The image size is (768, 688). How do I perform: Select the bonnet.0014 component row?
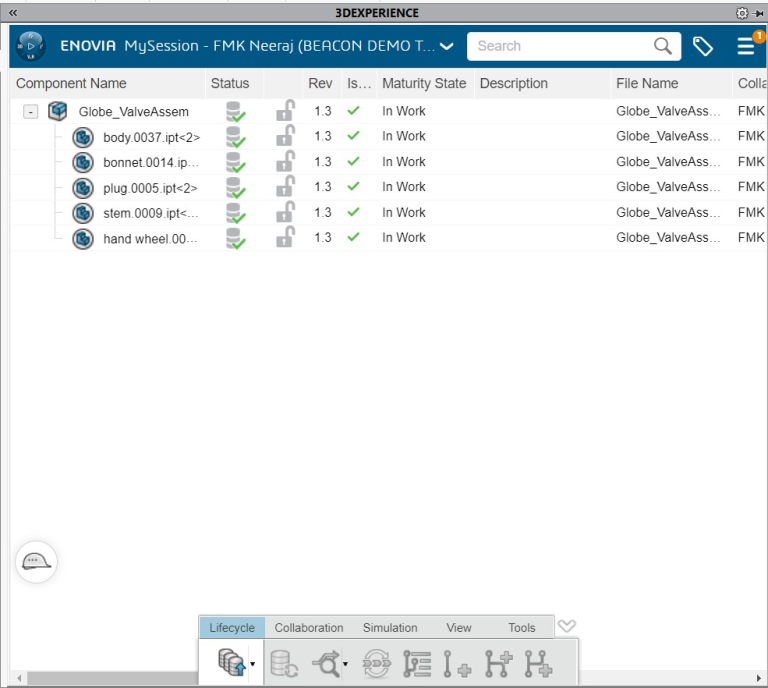(387, 162)
